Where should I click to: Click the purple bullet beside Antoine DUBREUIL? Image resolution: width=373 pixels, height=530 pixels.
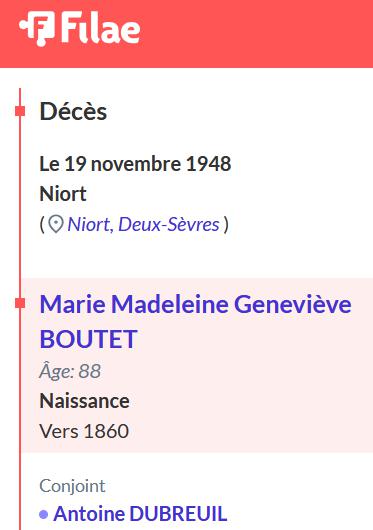pyautogui.click(x=44, y=514)
